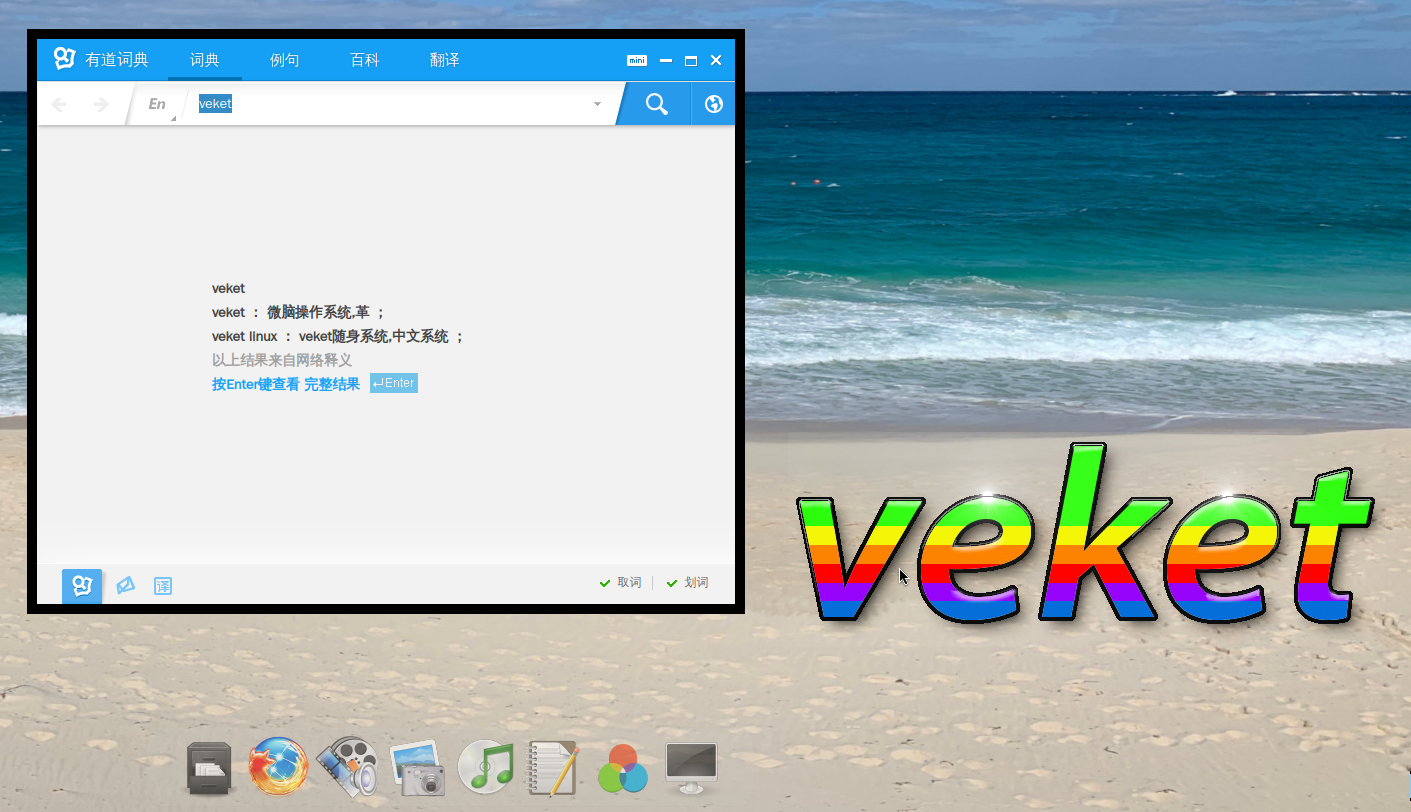Open the En language selector
Viewport: 1411px width, 812px height.
click(x=158, y=104)
